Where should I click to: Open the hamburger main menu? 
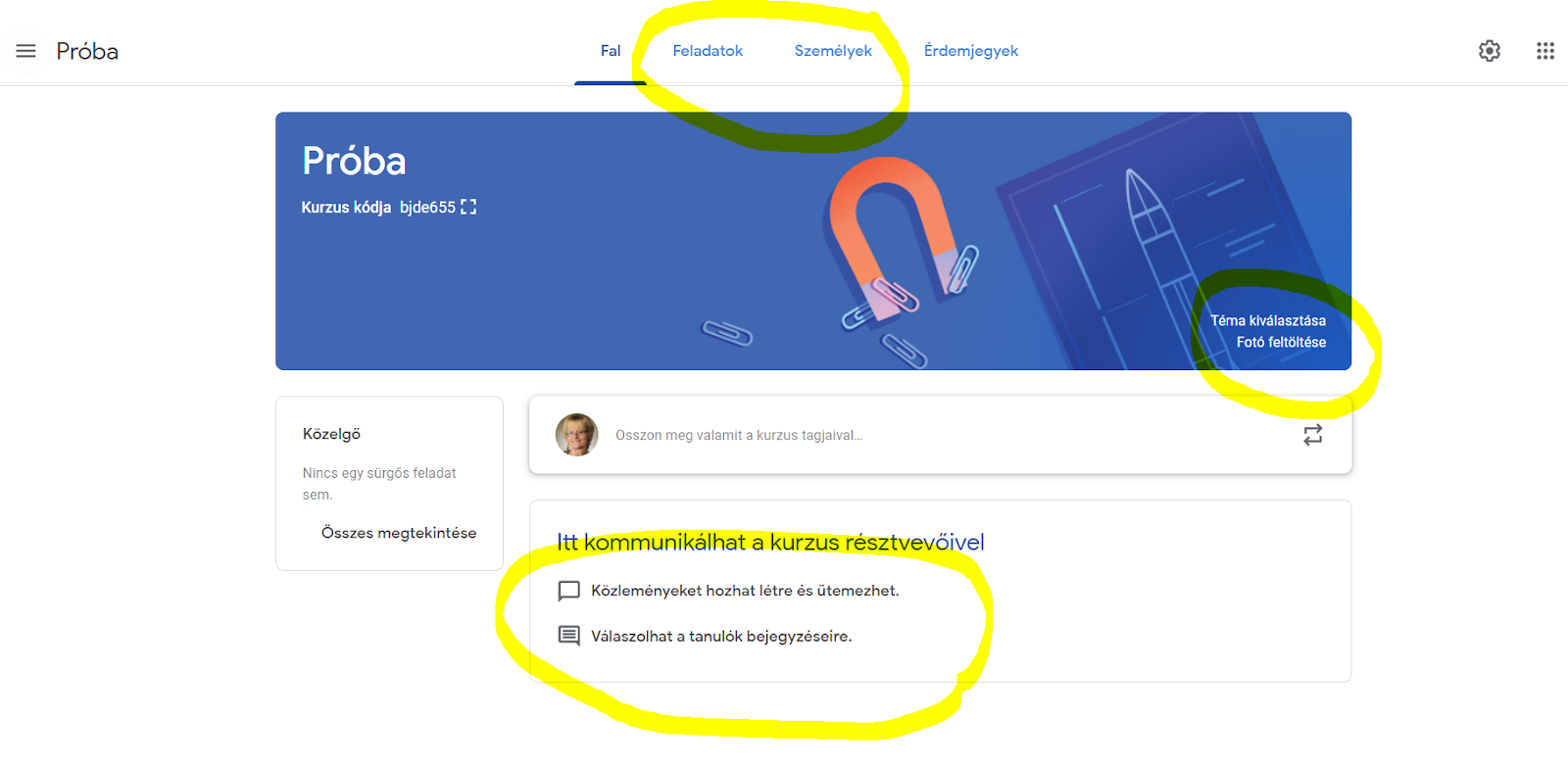pos(25,51)
